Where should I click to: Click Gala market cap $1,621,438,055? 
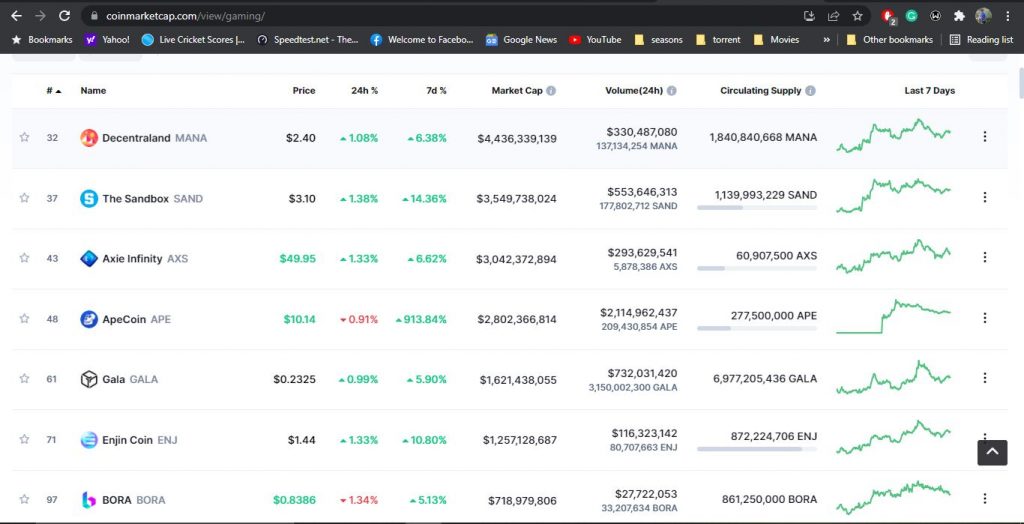(519, 380)
